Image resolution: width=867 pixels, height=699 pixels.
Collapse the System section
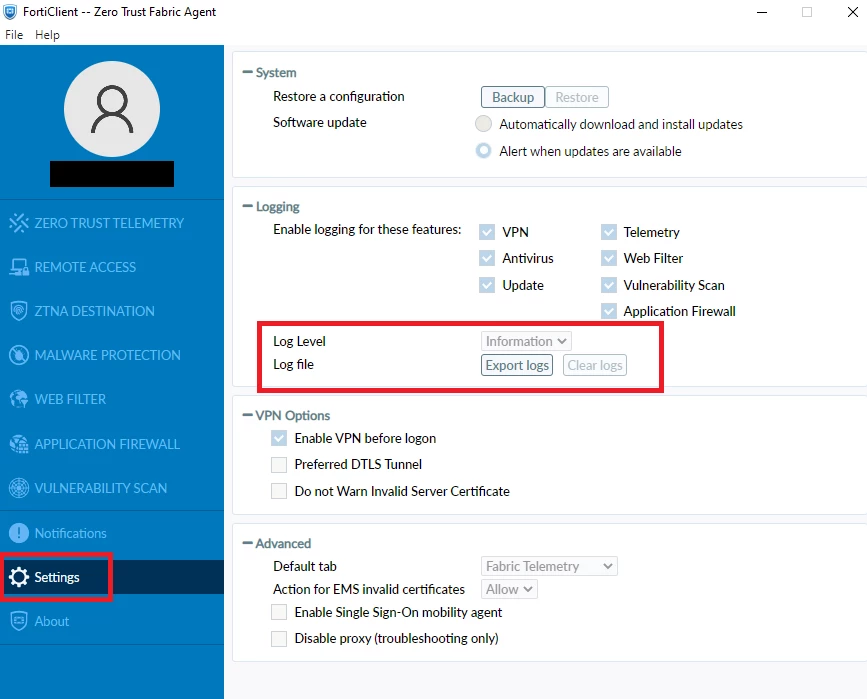[247, 72]
